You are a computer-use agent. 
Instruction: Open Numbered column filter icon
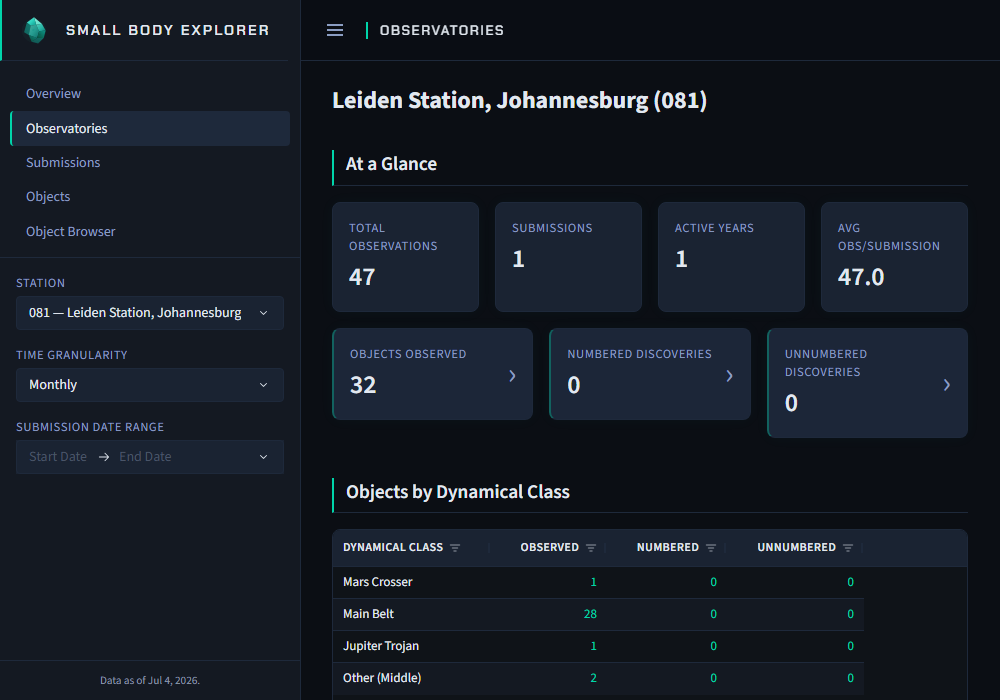click(711, 548)
